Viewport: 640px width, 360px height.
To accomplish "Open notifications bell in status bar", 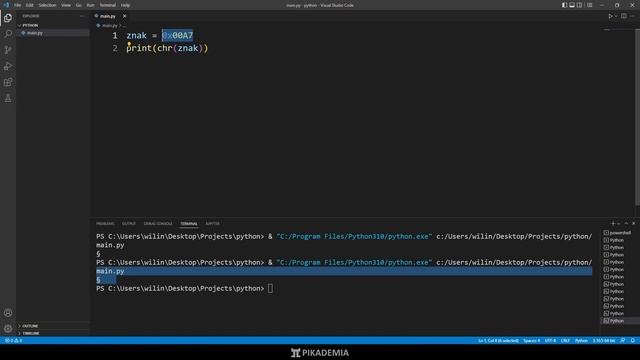I will (x=633, y=340).
